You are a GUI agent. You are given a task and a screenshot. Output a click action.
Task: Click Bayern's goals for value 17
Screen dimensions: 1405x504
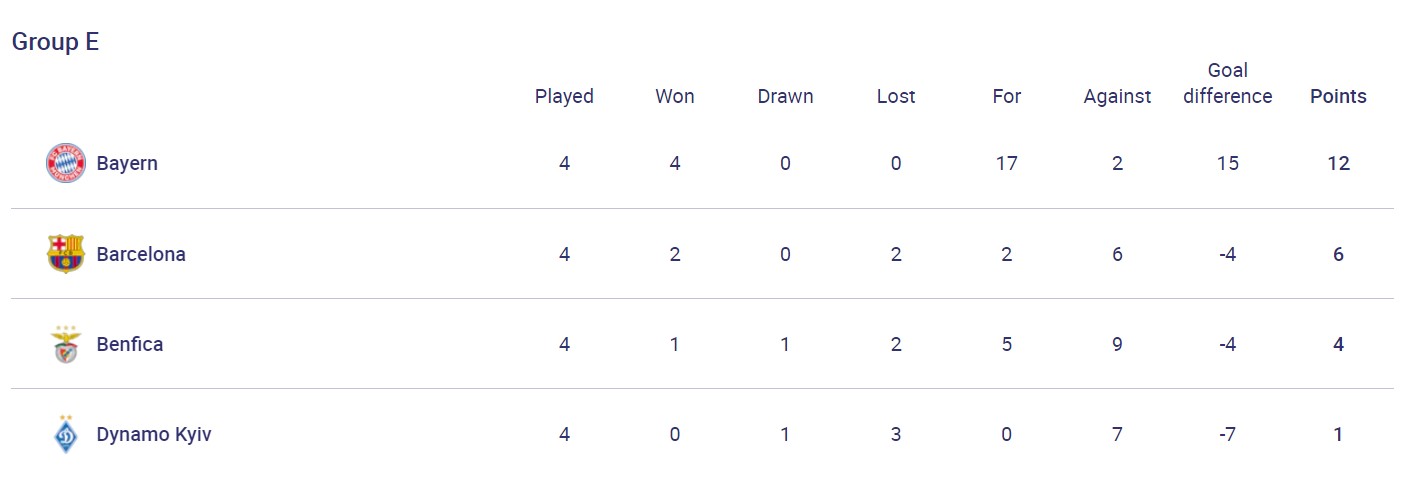(1006, 163)
